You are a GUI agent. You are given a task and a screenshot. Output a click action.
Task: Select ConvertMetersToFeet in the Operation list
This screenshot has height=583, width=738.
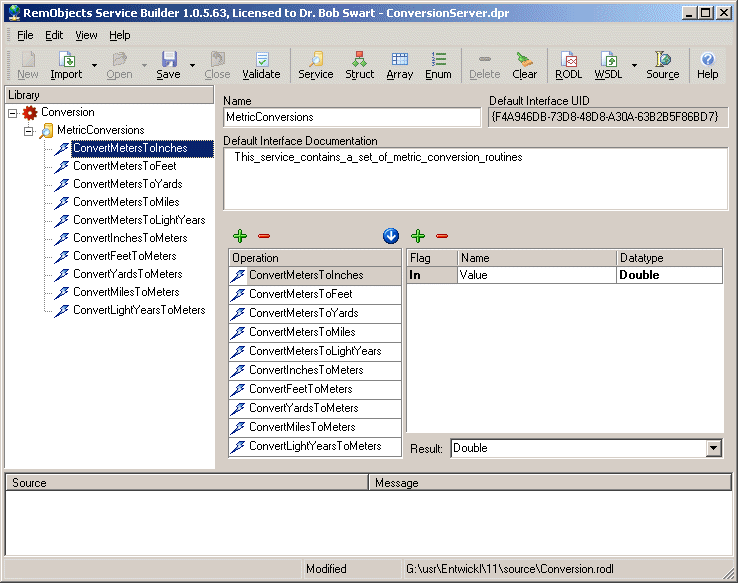(x=315, y=295)
